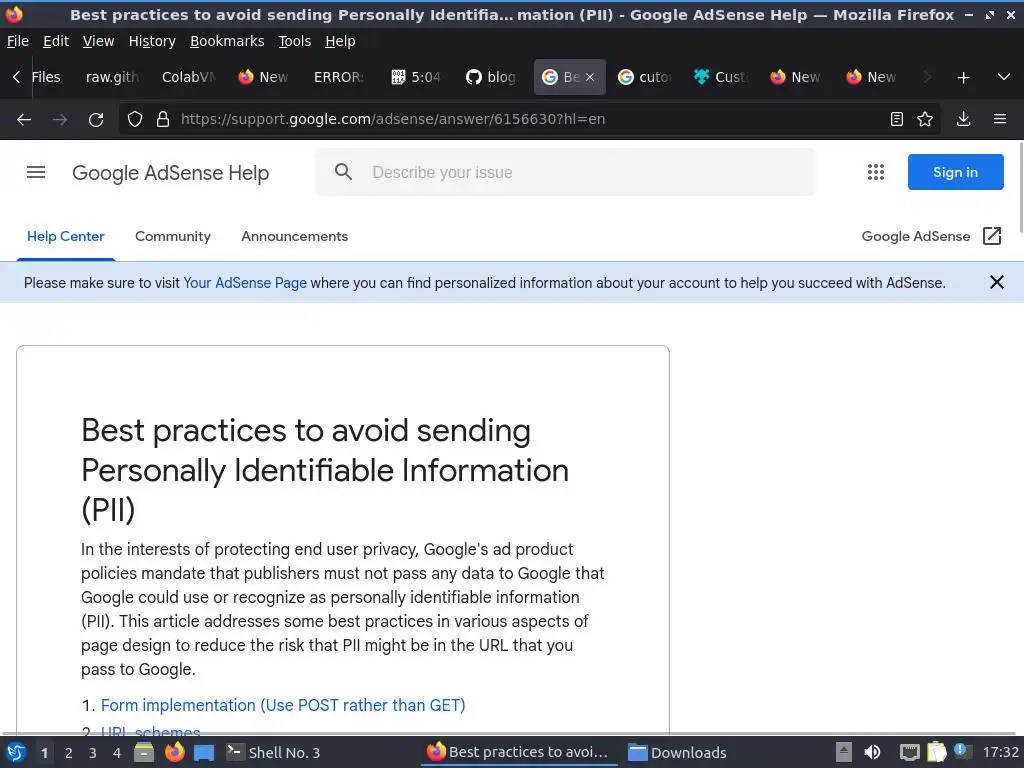Viewport: 1024px width, 768px height.
Task: Toggle Firefox reader view
Action: click(897, 119)
